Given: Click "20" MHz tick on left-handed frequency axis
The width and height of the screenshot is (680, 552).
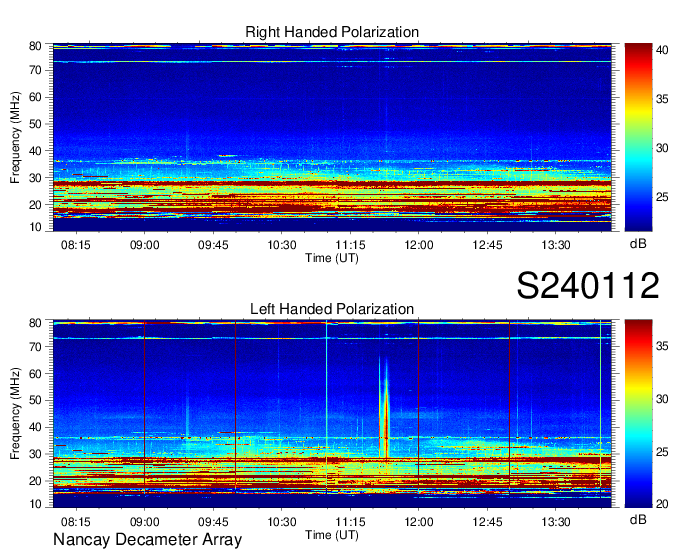Looking at the screenshot, I should pos(35,481).
